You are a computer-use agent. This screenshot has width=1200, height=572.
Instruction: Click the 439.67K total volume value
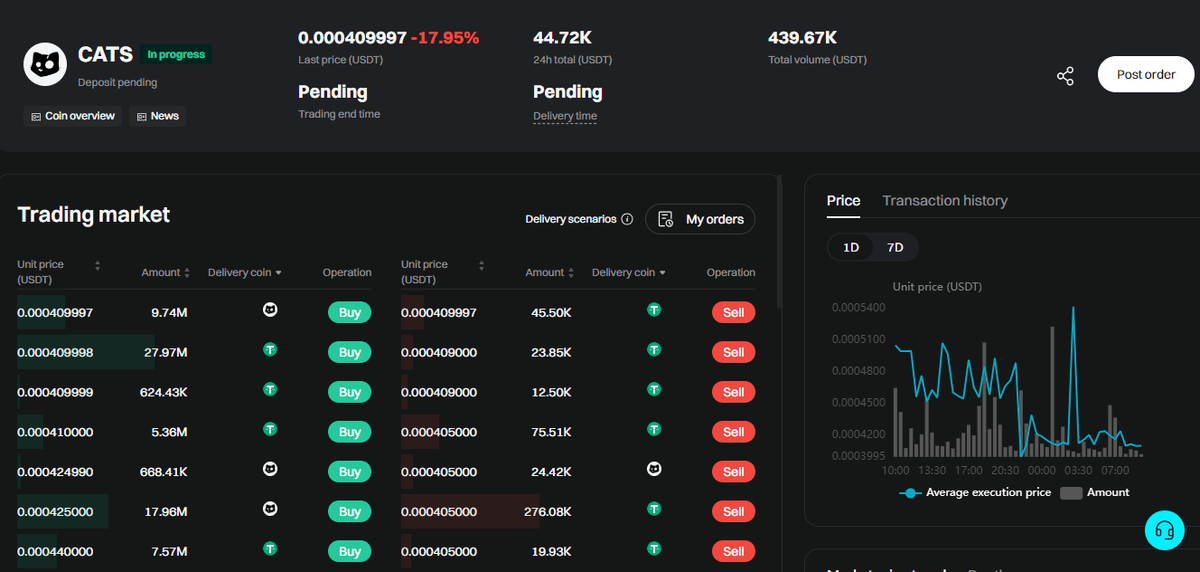pos(802,38)
